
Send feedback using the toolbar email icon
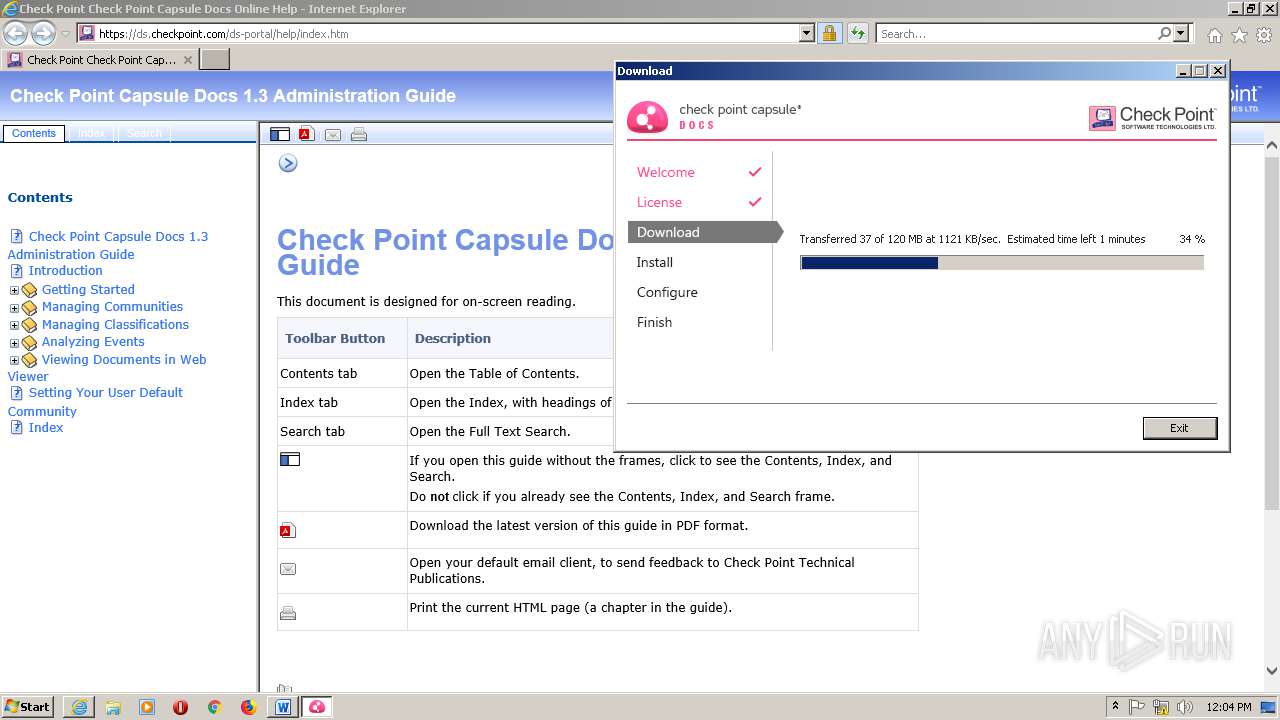tap(333, 135)
